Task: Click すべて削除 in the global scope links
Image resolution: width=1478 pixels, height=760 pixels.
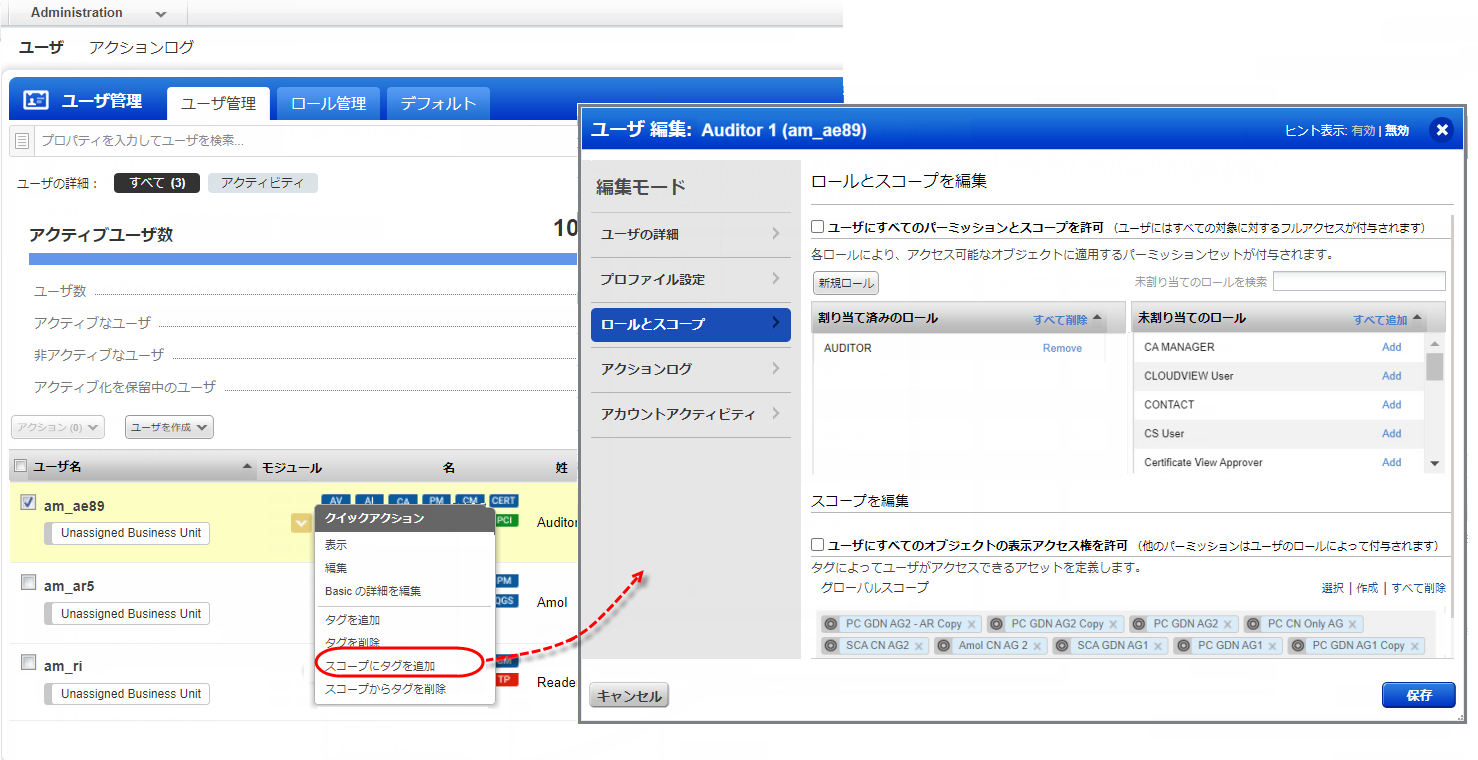Action: (1419, 588)
